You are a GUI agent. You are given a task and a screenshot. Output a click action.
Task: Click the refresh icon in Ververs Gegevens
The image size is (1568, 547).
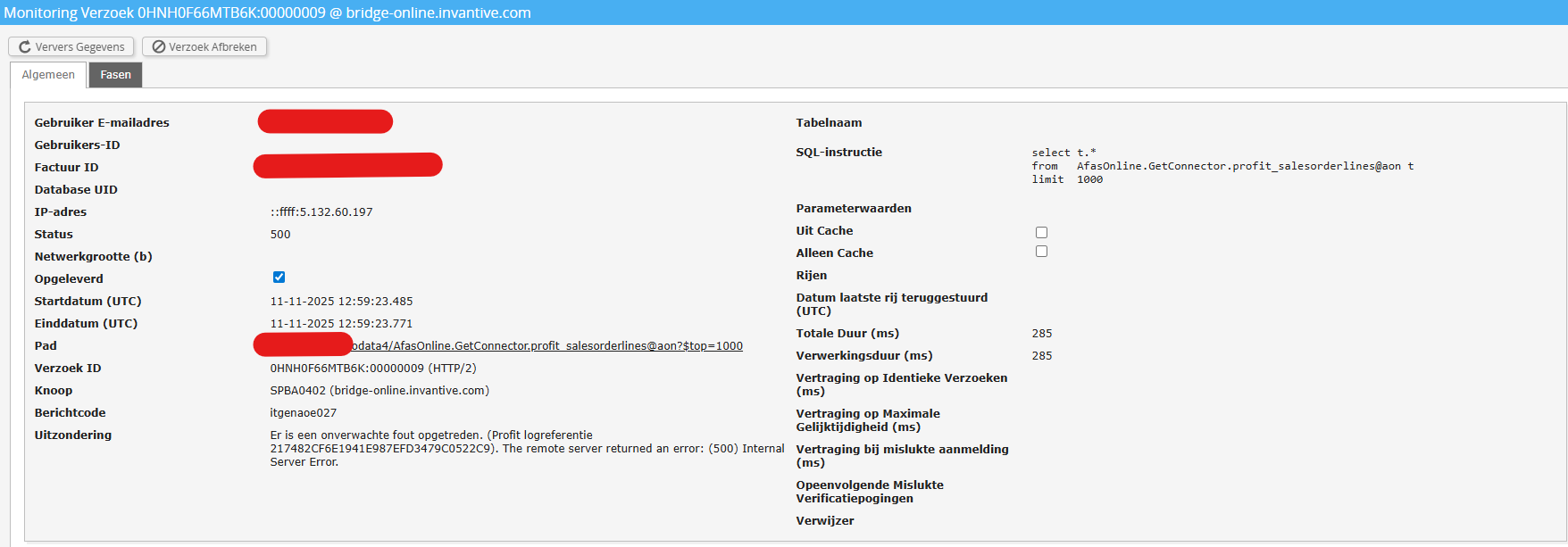25,47
